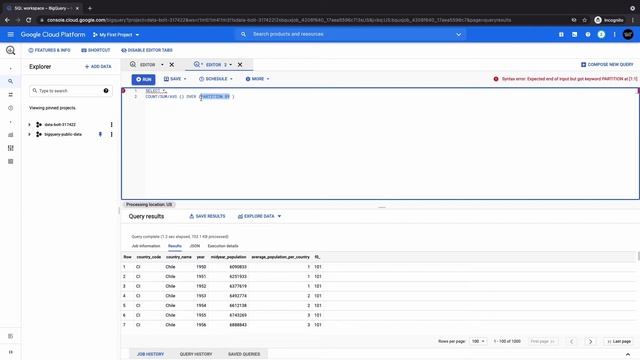
Task: Open more actions for bigquery-public-data
Action: pyautogui.click(x=111, y=134)
